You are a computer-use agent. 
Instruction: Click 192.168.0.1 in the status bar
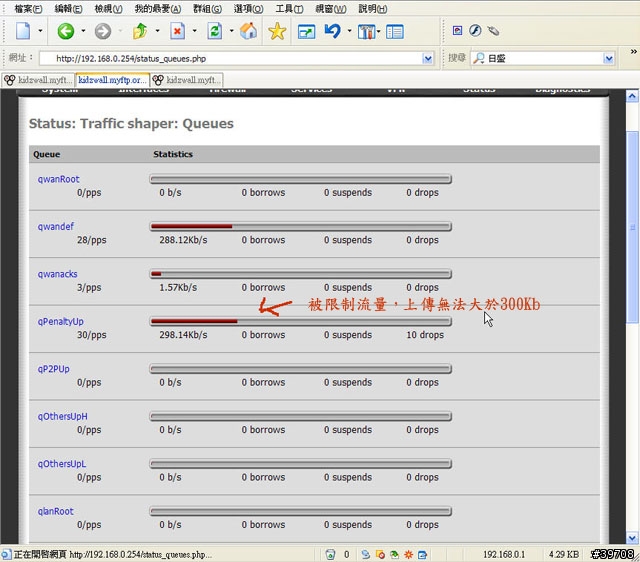[504, 554]
